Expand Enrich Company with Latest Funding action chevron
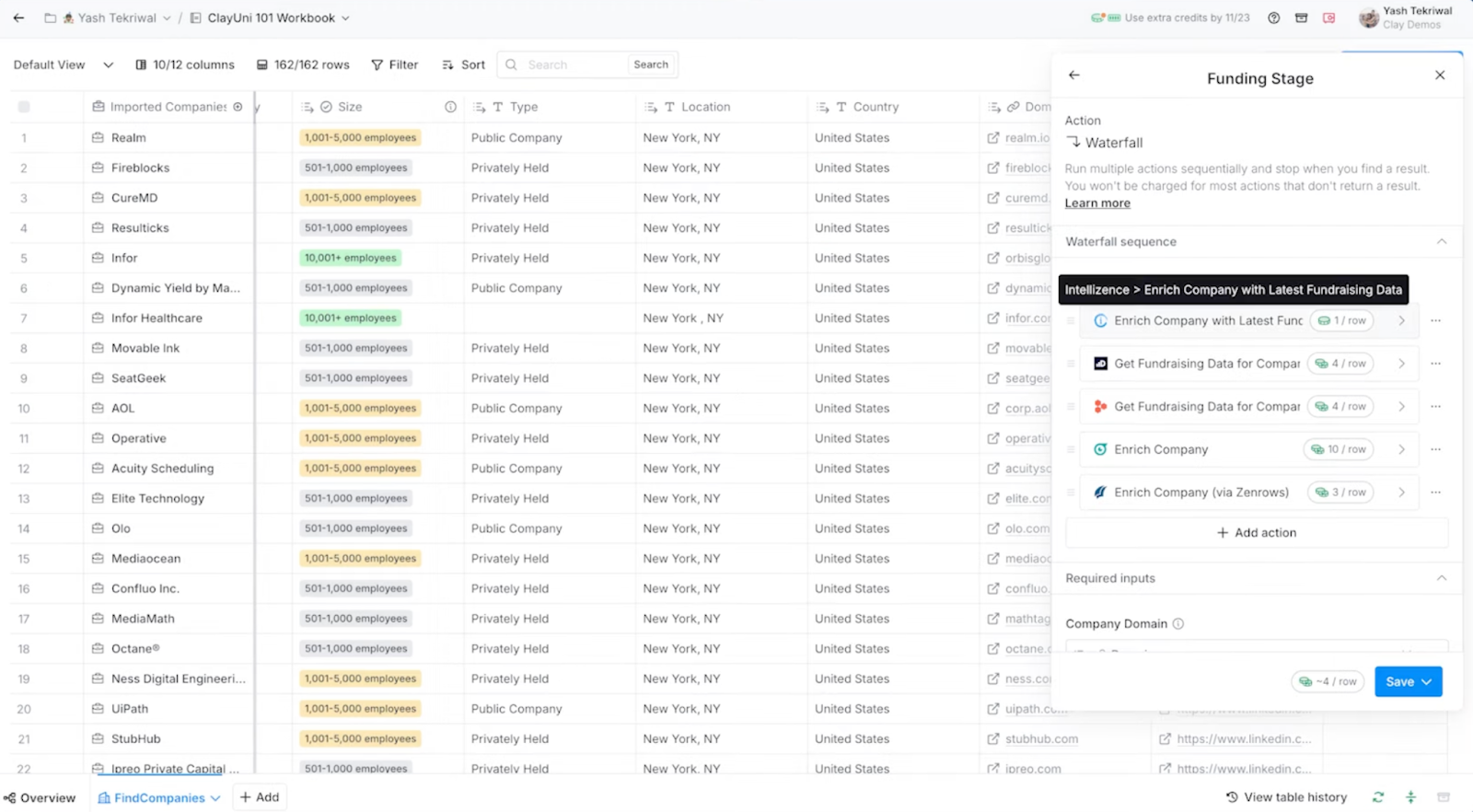The image size is (1473, 812). point(1401,320)
